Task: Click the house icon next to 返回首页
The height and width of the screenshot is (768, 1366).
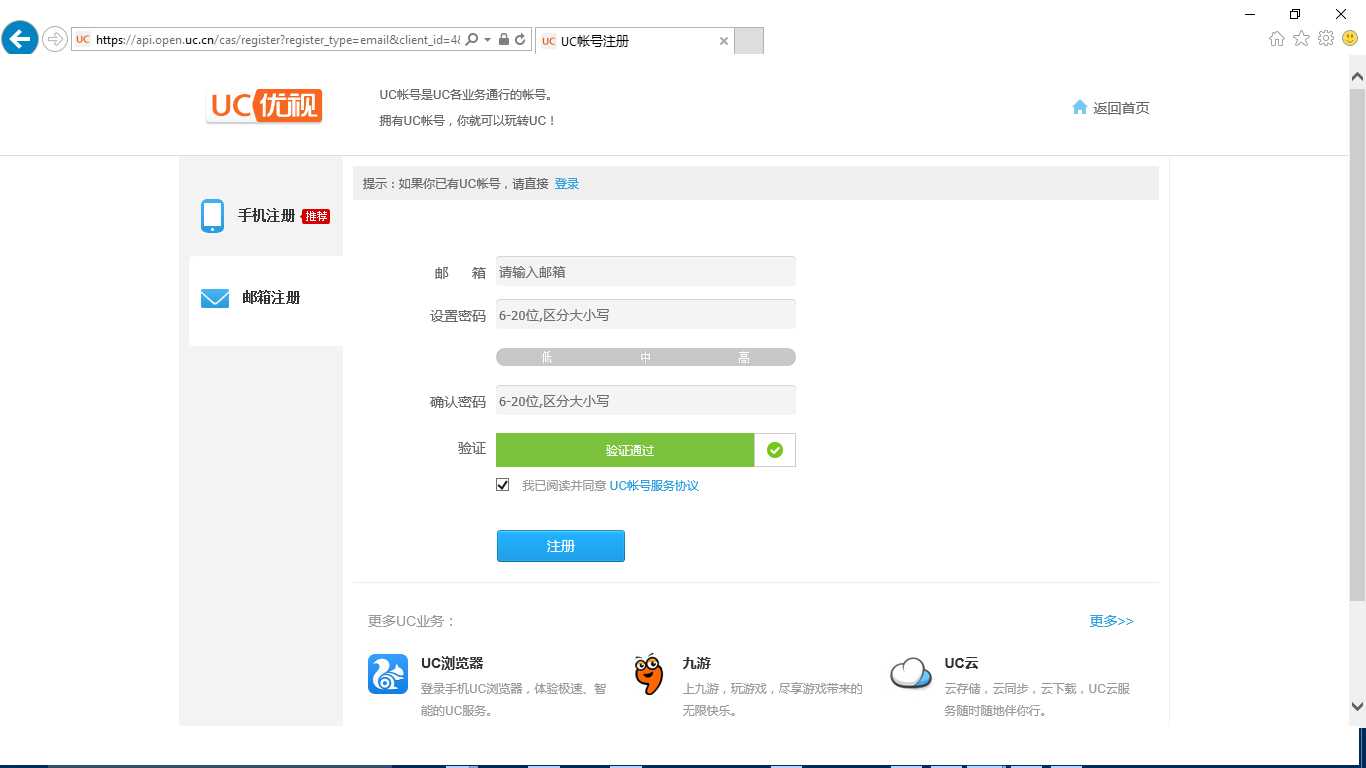Action: 1079,106
